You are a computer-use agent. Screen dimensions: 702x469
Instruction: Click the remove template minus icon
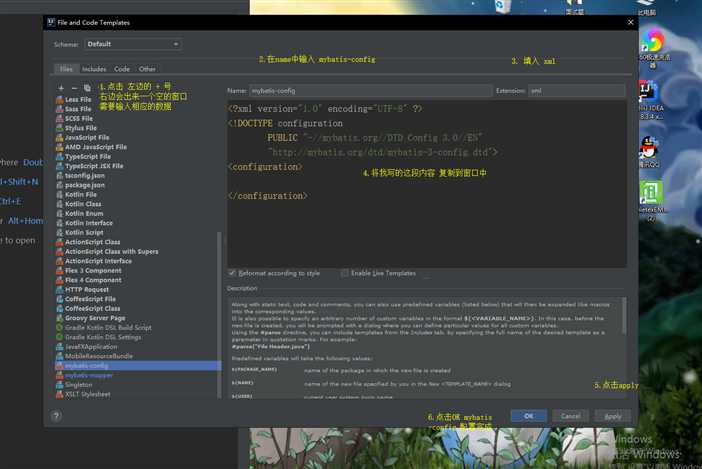tap(74, 88)
